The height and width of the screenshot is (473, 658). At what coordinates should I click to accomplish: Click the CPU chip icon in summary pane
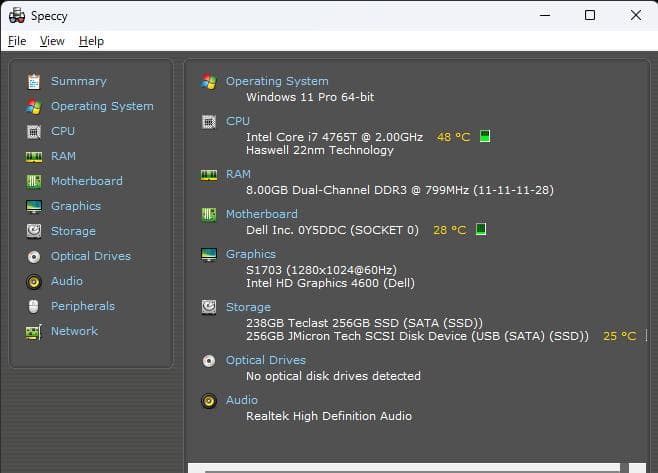click(209, 122)
